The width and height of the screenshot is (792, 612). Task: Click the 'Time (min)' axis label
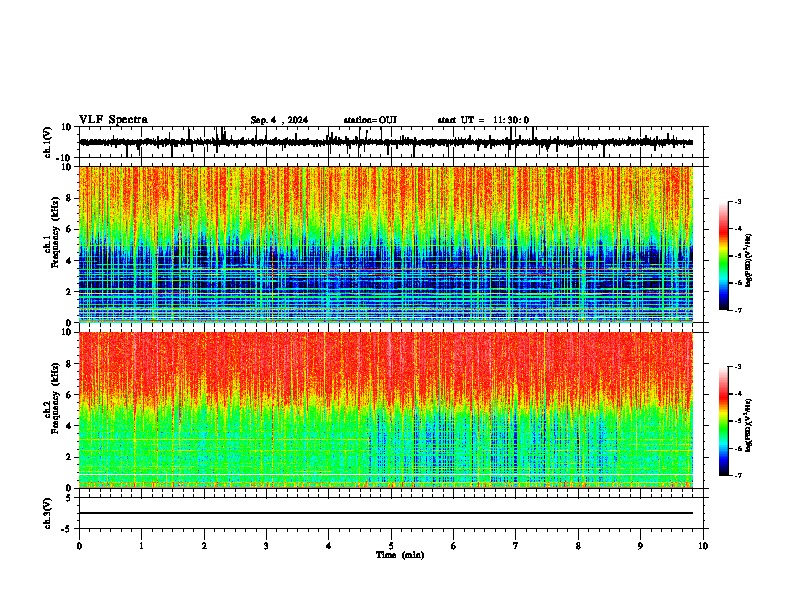coord(400,555)
